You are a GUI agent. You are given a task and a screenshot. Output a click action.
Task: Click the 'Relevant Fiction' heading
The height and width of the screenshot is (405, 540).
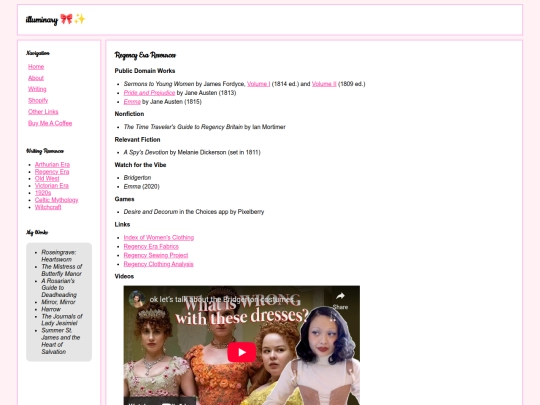[x=137, y=139]
